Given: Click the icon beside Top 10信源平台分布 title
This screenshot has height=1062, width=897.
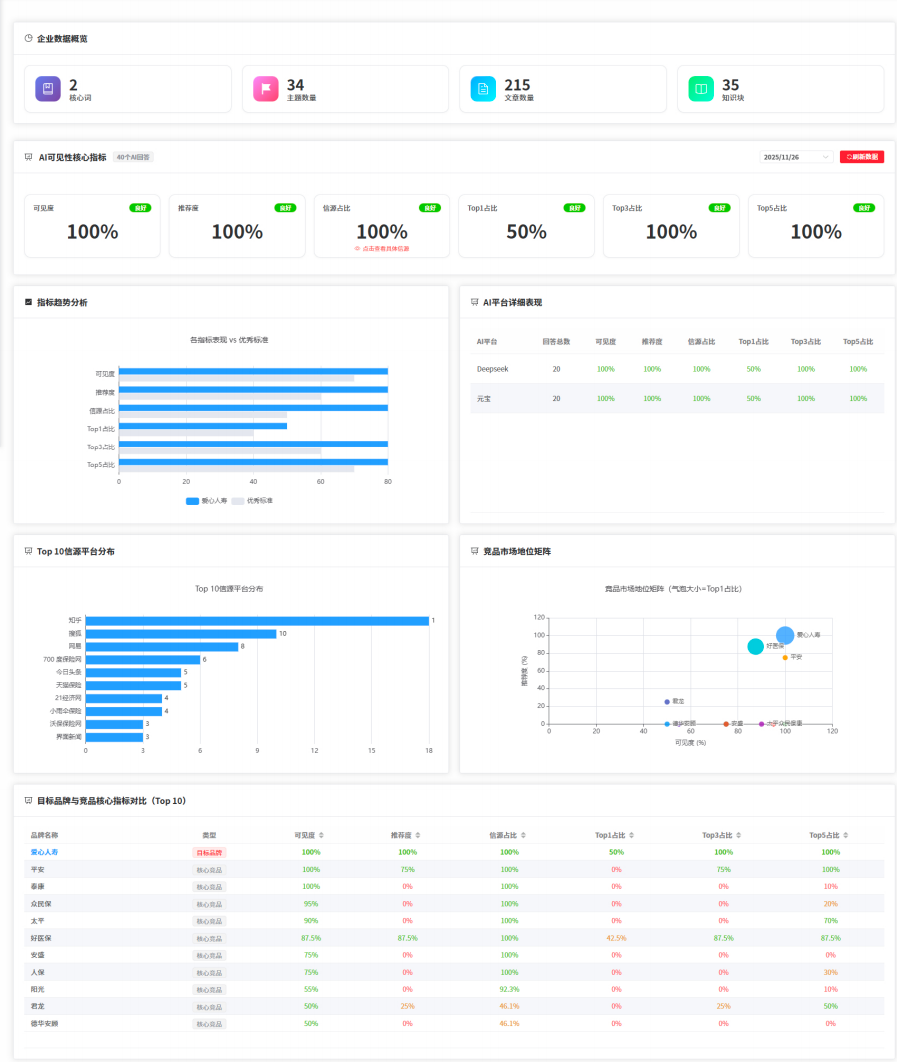Looking at the screenshot, I should pos(28,551).
